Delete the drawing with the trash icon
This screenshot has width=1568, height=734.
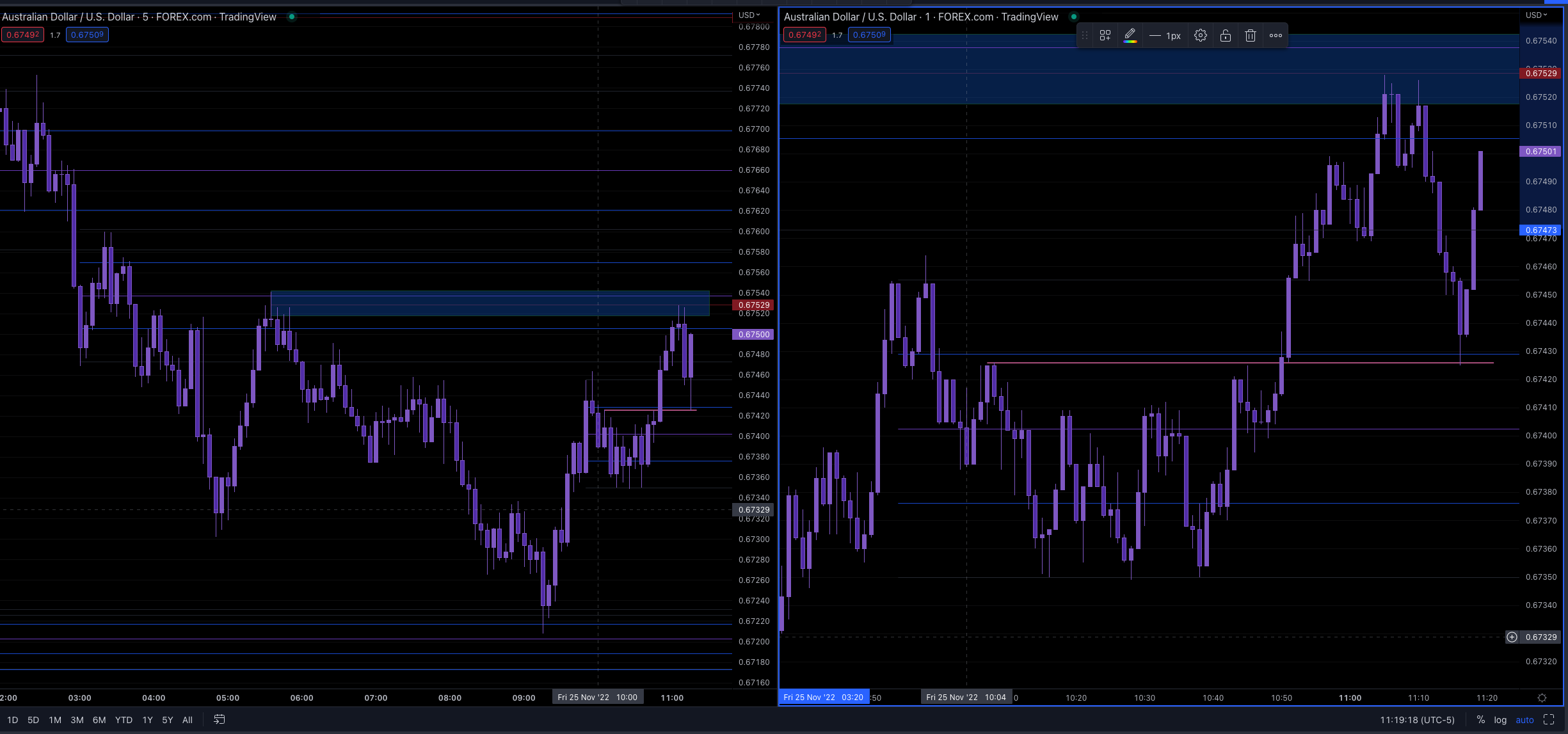[1252, 35]
